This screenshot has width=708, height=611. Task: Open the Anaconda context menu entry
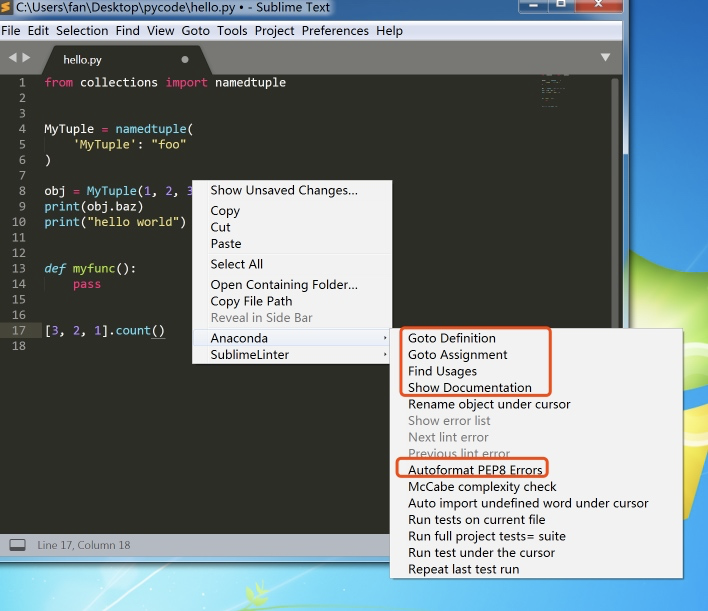[x=292, y=338]
